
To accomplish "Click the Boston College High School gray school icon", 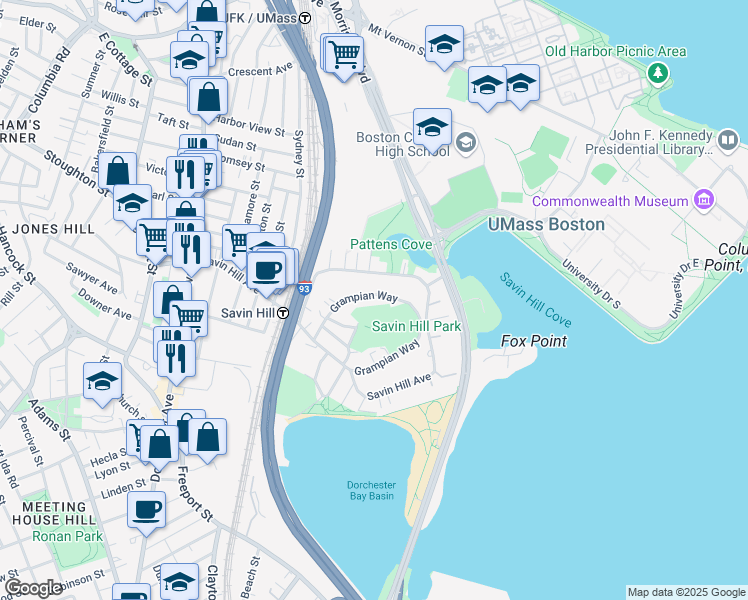I will click(x=466, y=142).
